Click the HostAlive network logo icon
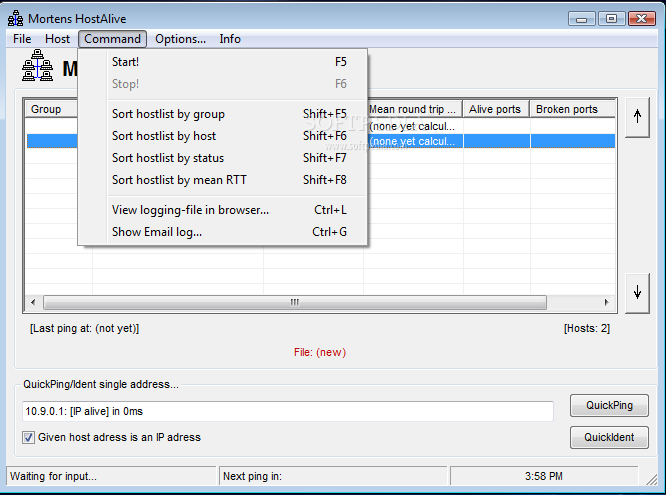The image size is (666, 495). 37,65
